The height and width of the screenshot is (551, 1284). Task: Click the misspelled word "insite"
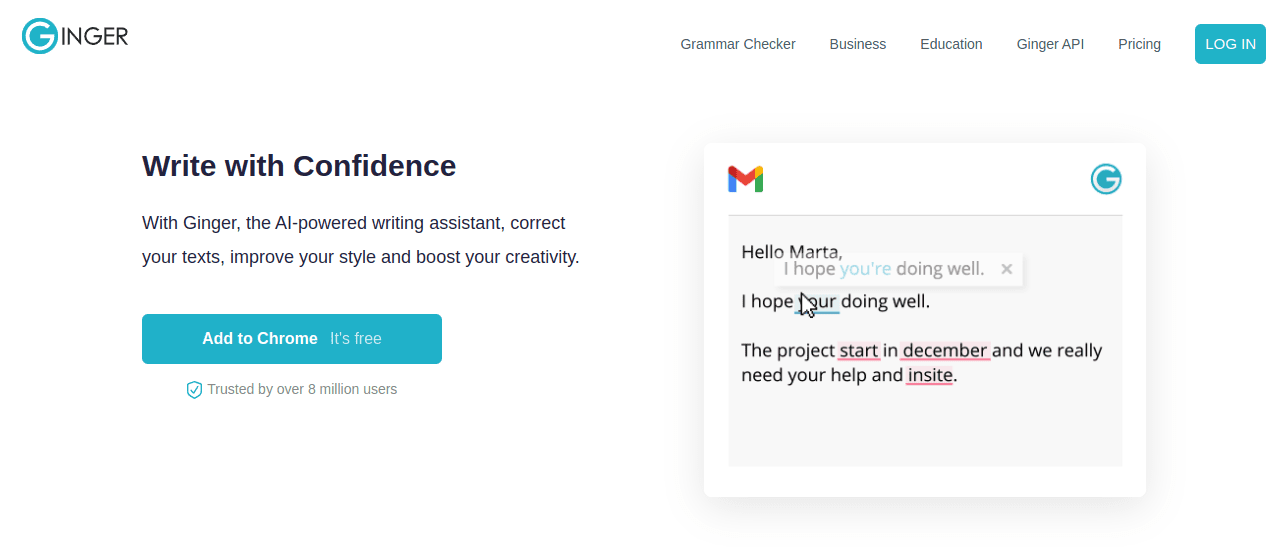[930, 376]
